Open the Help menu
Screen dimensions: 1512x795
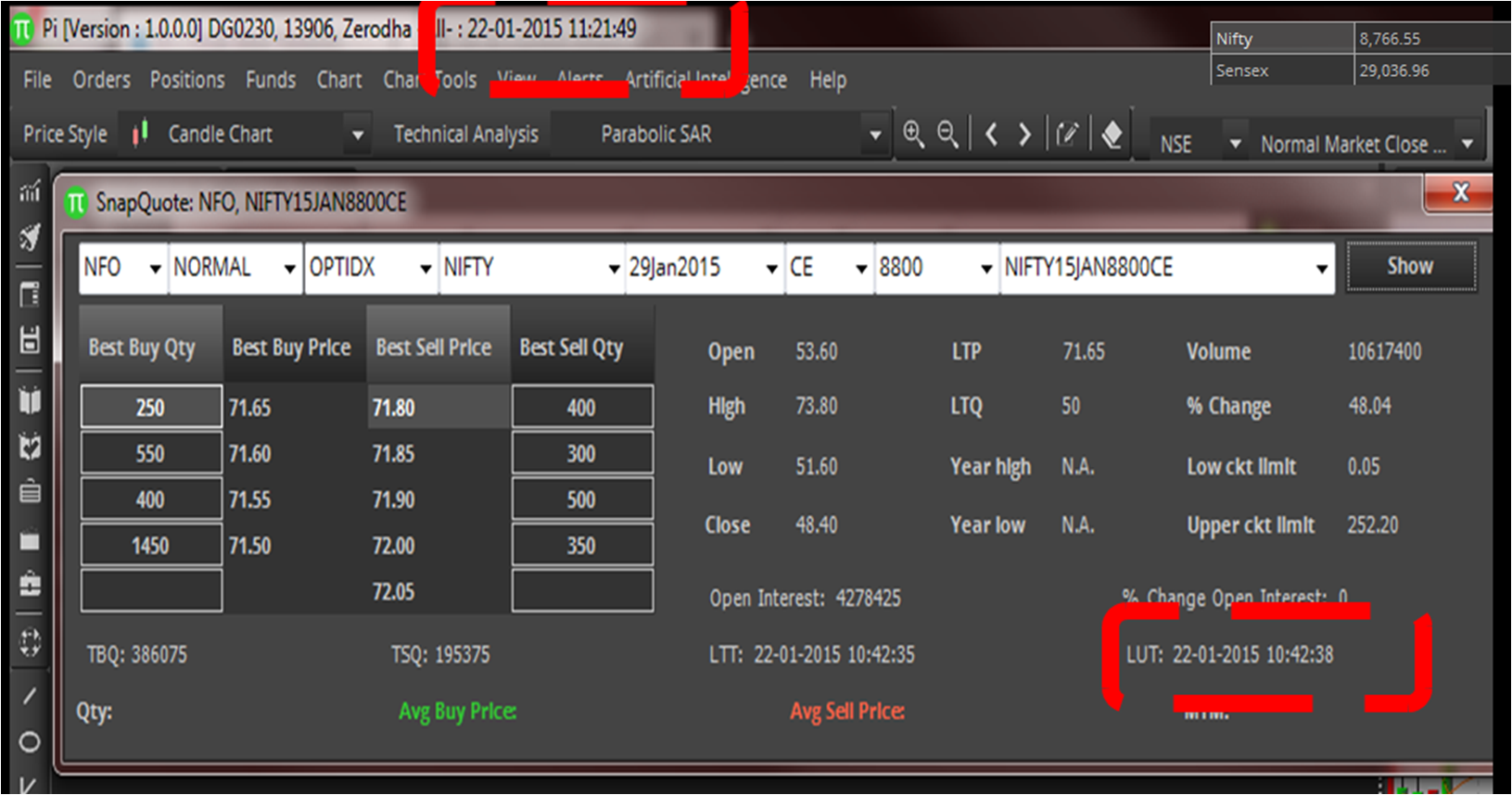coord(828,82)
